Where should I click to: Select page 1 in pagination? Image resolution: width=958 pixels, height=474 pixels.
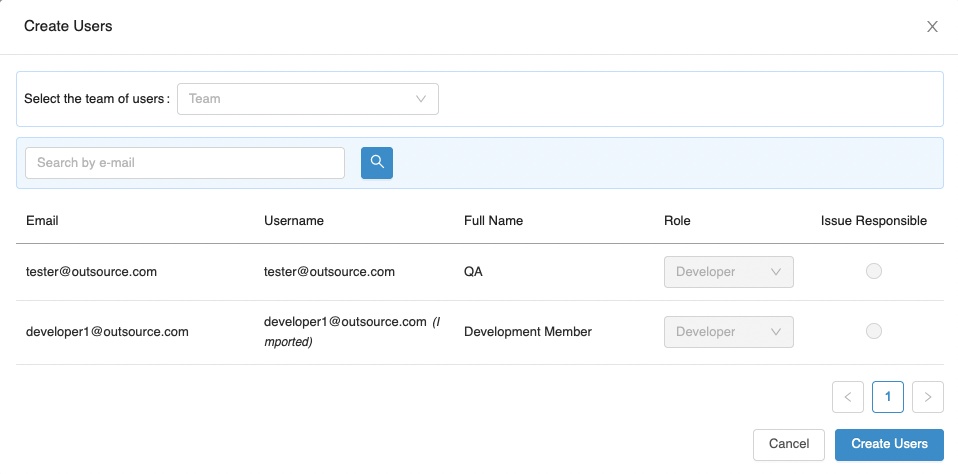pyautogui.click(x=888, y=397)
